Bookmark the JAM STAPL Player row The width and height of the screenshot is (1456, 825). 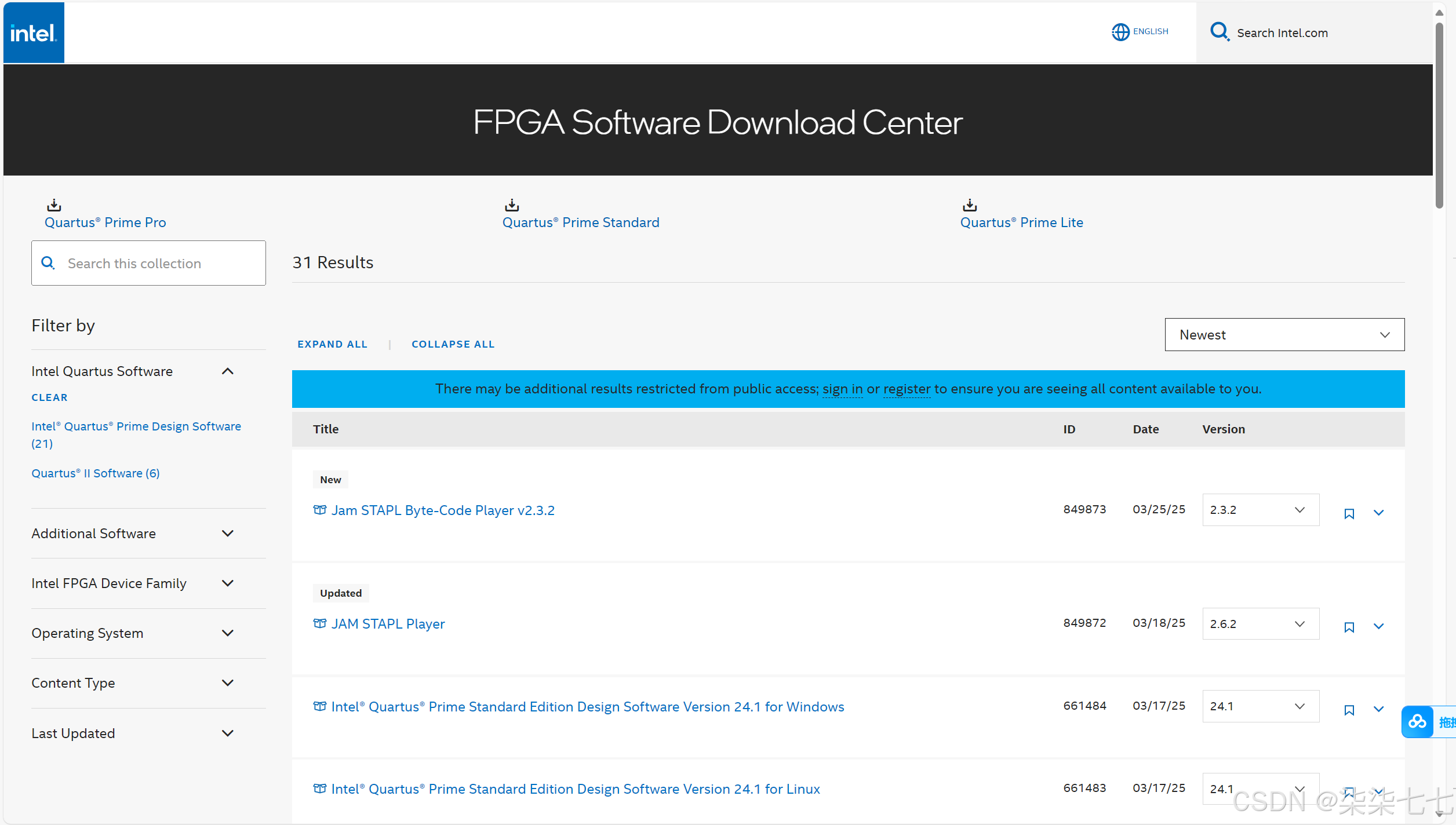click(1349, 627)
